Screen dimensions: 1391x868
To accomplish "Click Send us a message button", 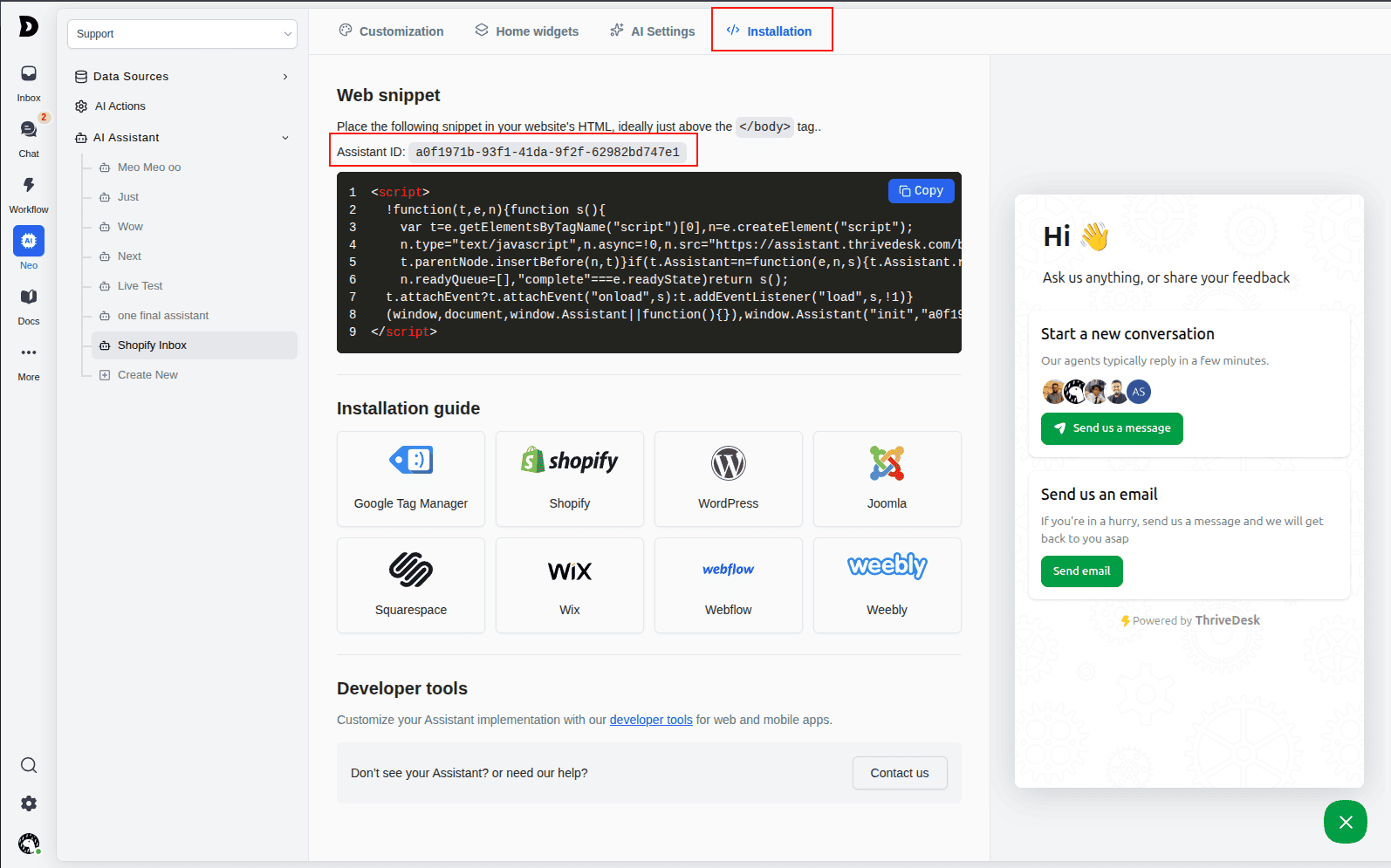I will (1112, 428).
